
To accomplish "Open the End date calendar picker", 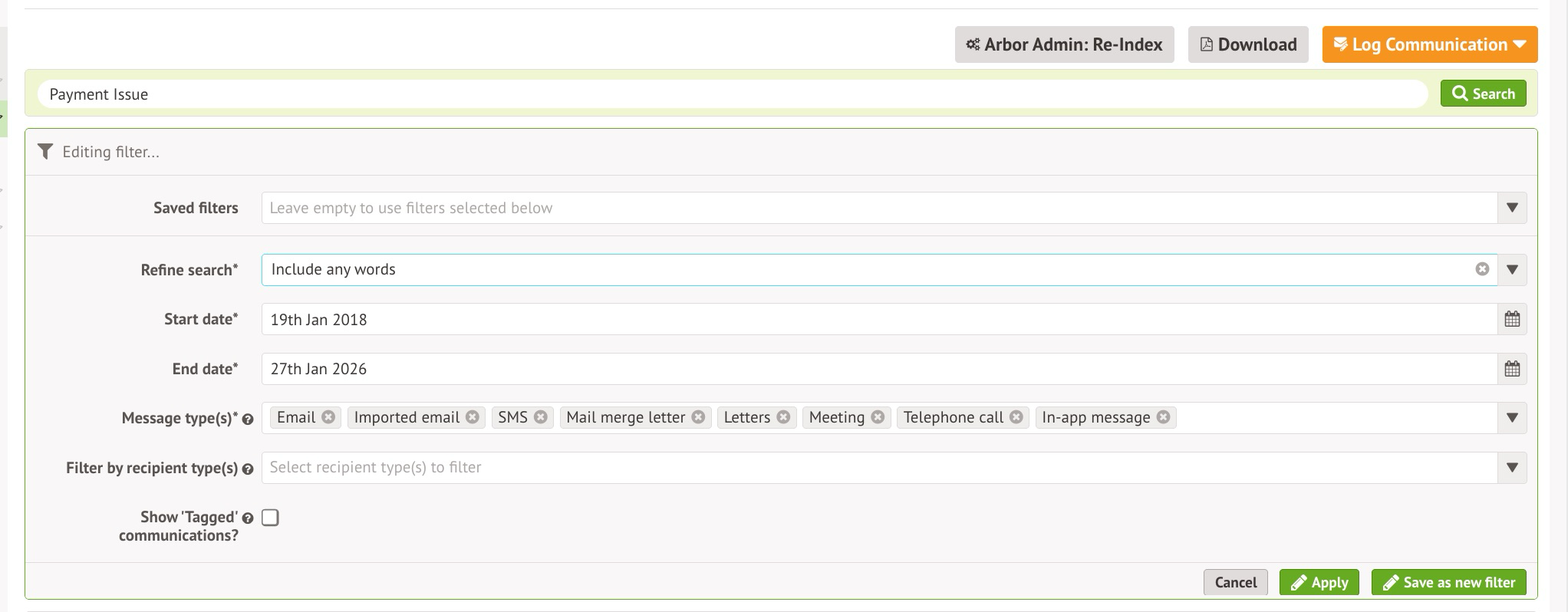I will [x=1511, y=369].
